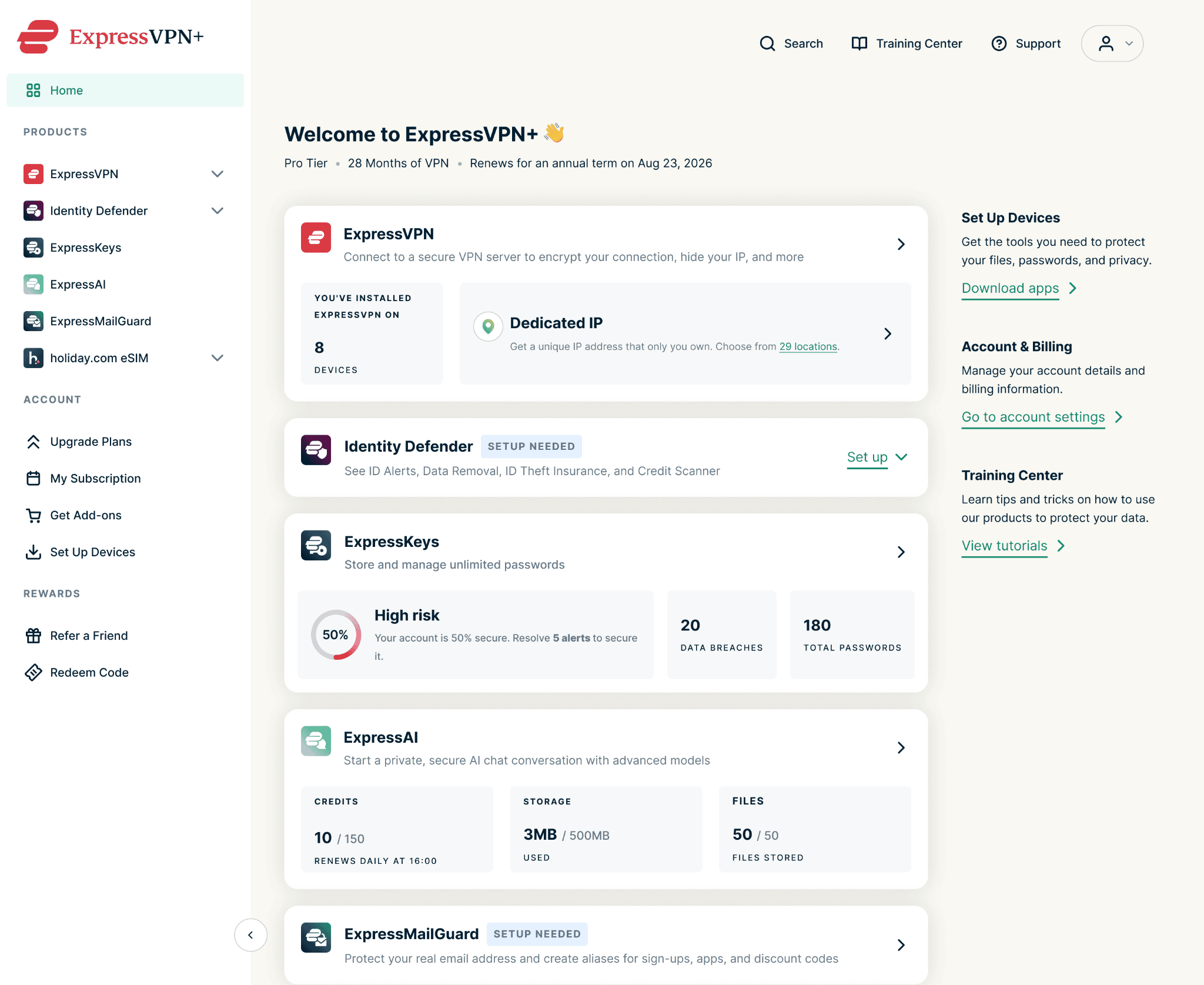Viewport: 1204px width, 985px height.
Task: Click the Home grid icon in sidebar
Action: tap(34, 90)
